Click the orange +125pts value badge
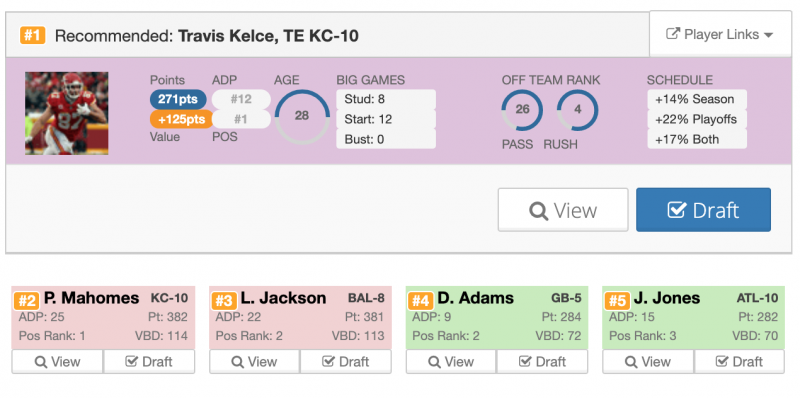 pos(181,119)
